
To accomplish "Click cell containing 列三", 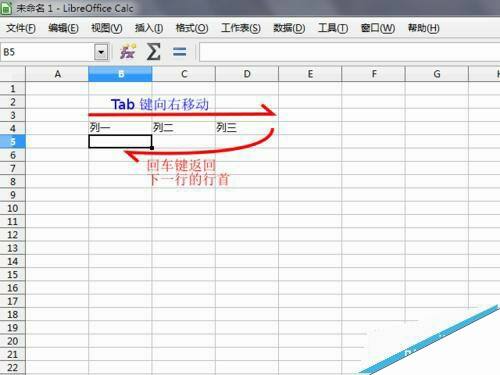I will tap(247, 128).
